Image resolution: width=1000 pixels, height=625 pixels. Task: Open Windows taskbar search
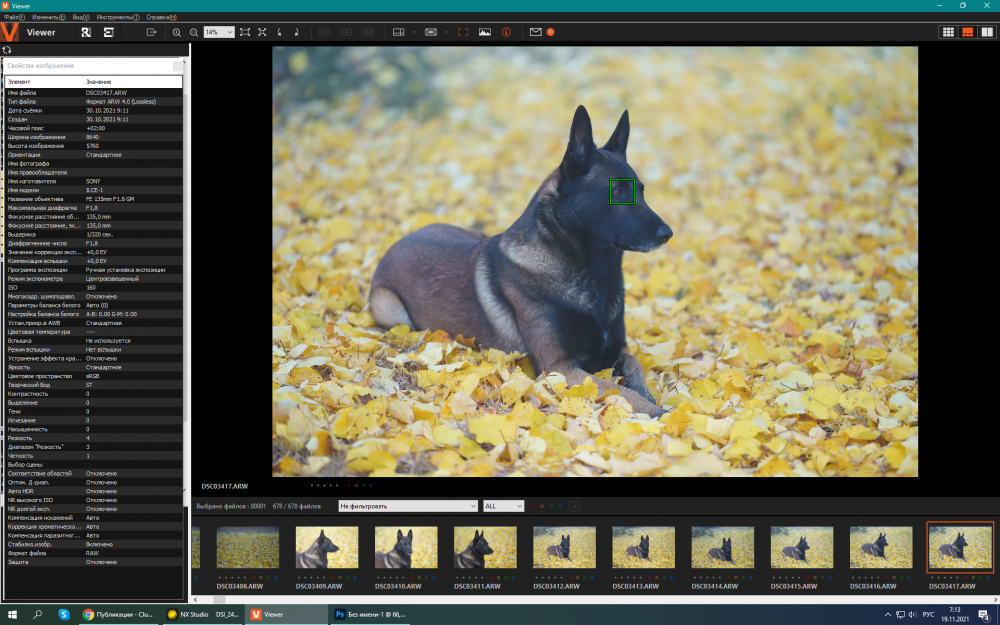38,615
